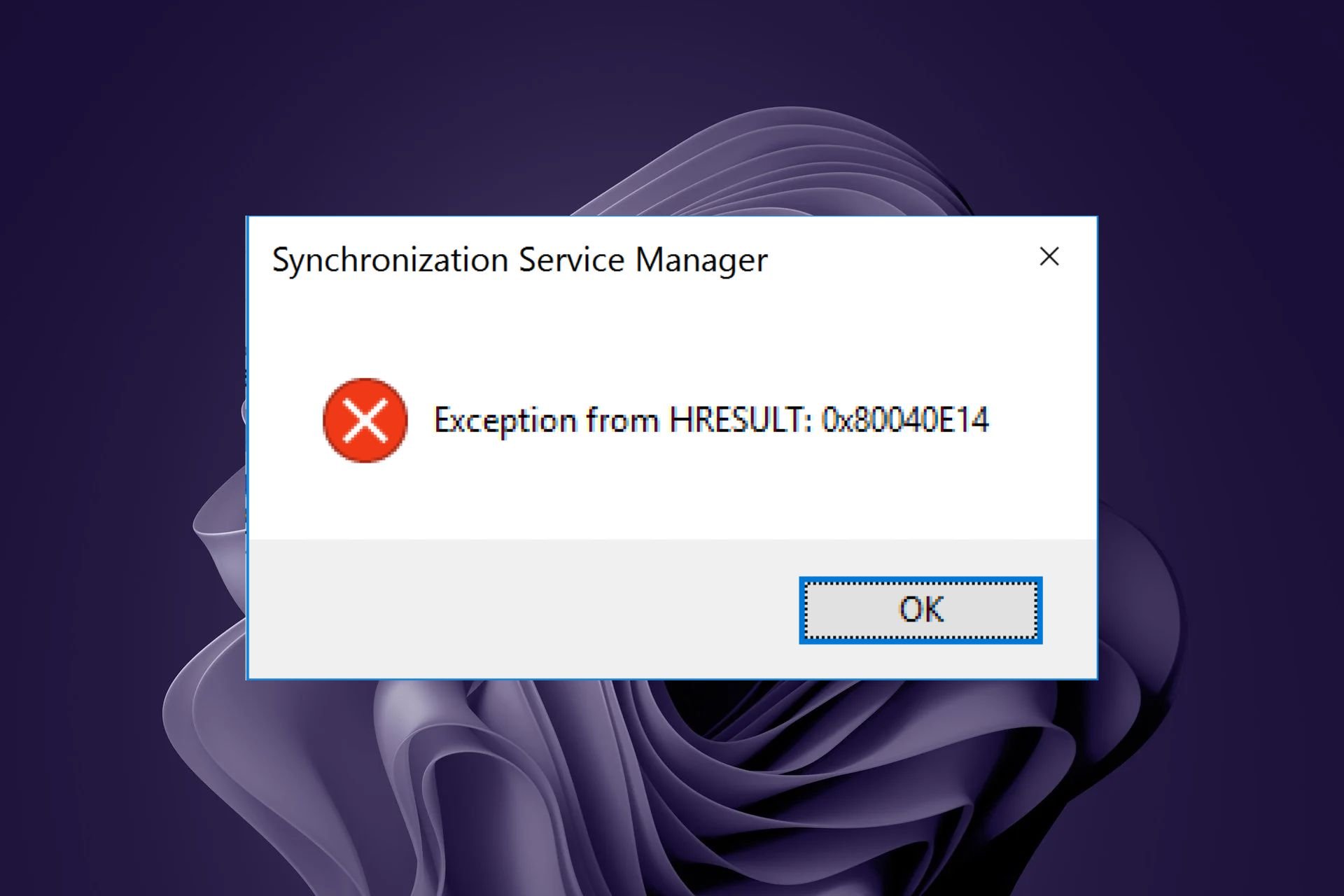Click the red error icon
Image resolution: width=1344 pixels, height=896 pixels.
(x=365, y=420)
